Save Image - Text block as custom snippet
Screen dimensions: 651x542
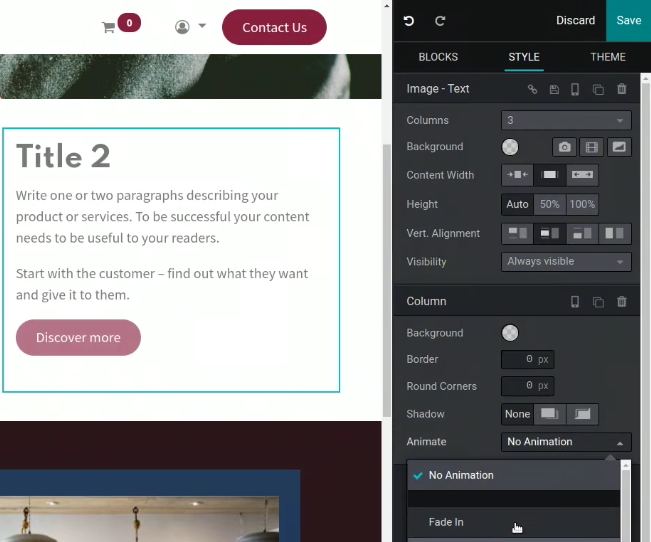[554, 89]
